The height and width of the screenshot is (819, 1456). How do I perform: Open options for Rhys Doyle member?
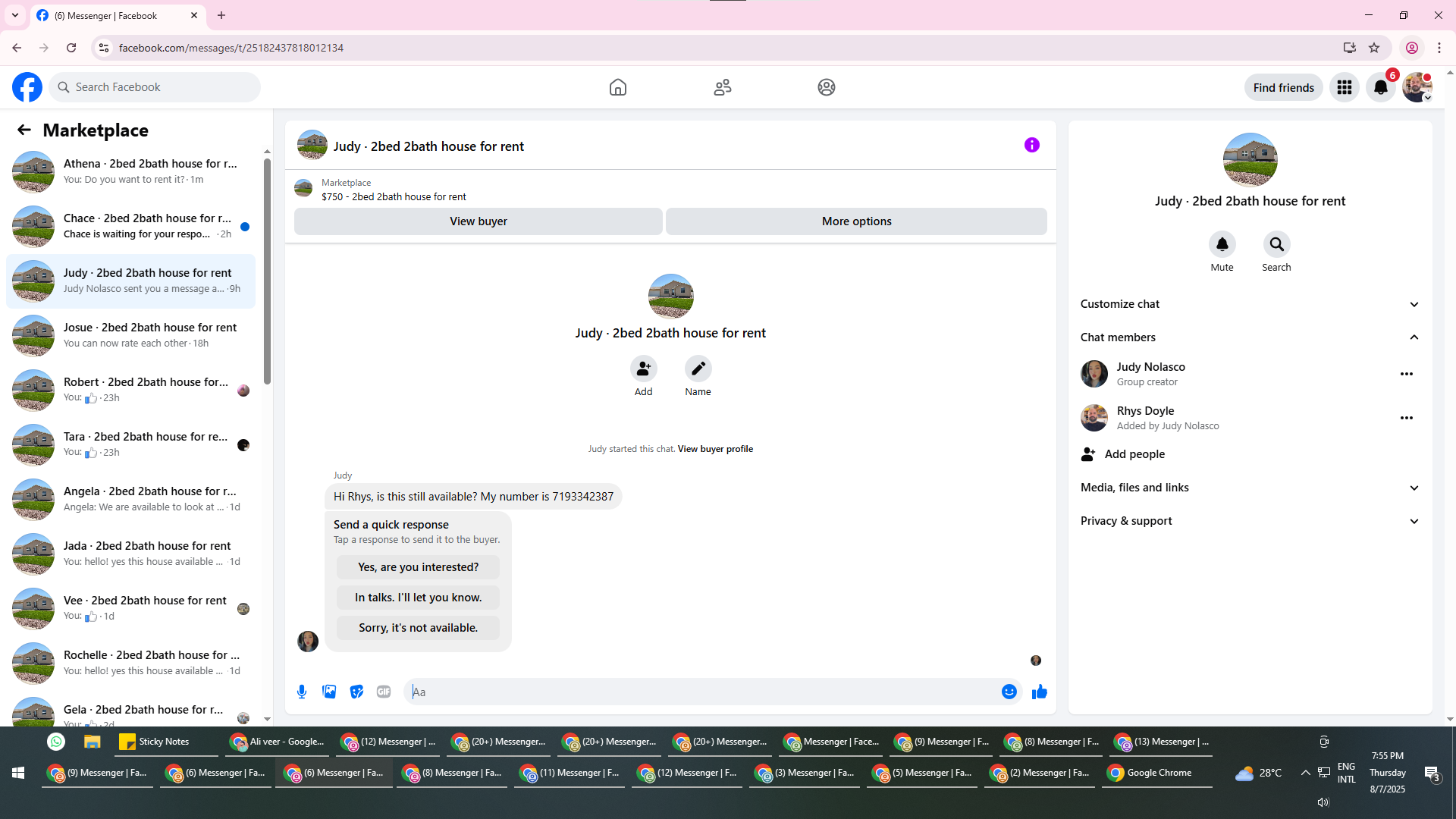click(1407, 418)
